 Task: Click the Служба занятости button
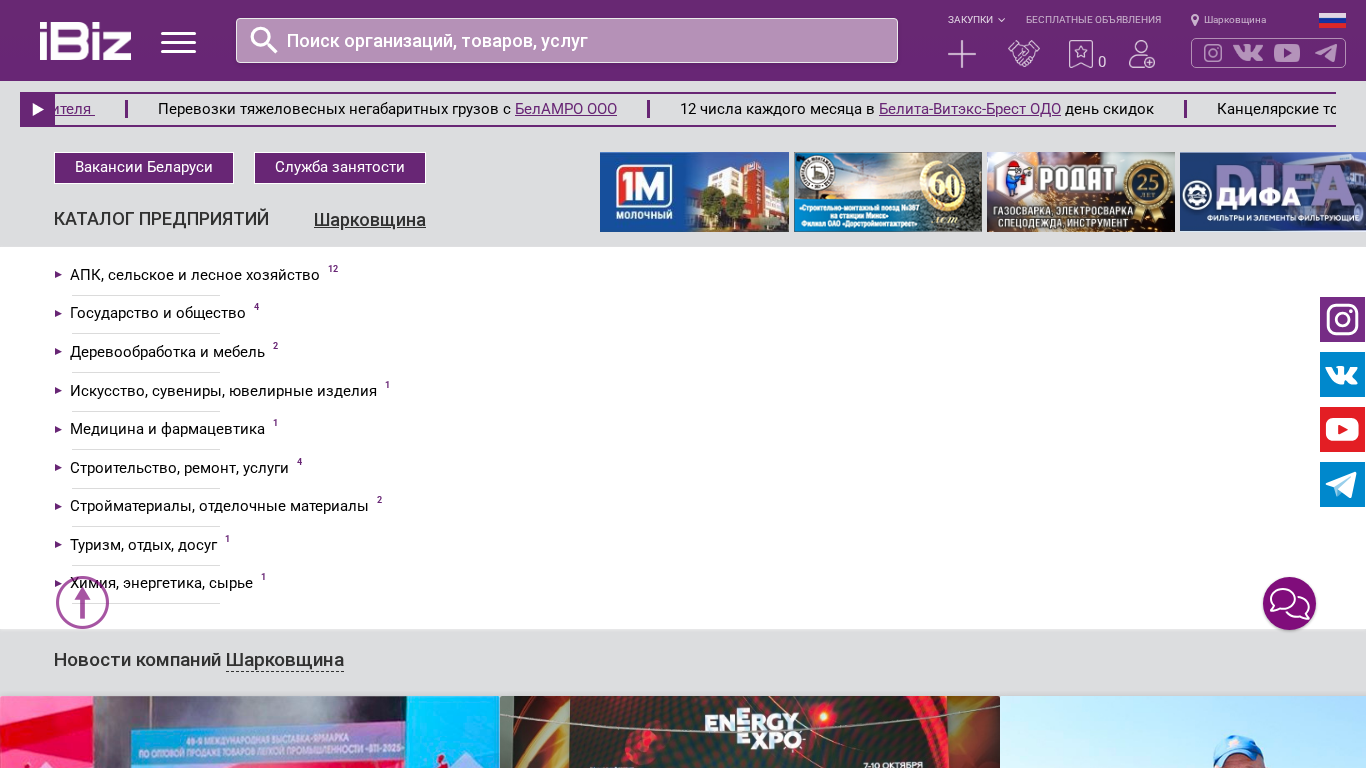(x=340, y=168)
